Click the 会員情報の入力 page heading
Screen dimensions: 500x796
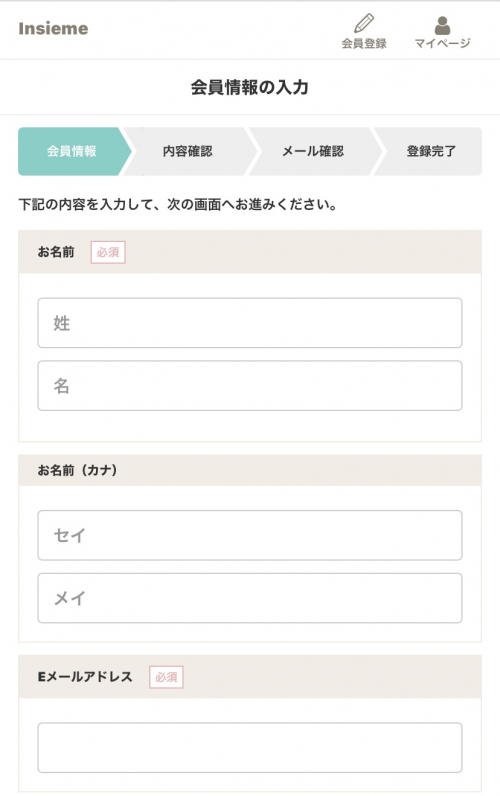(x=250, y=87)
